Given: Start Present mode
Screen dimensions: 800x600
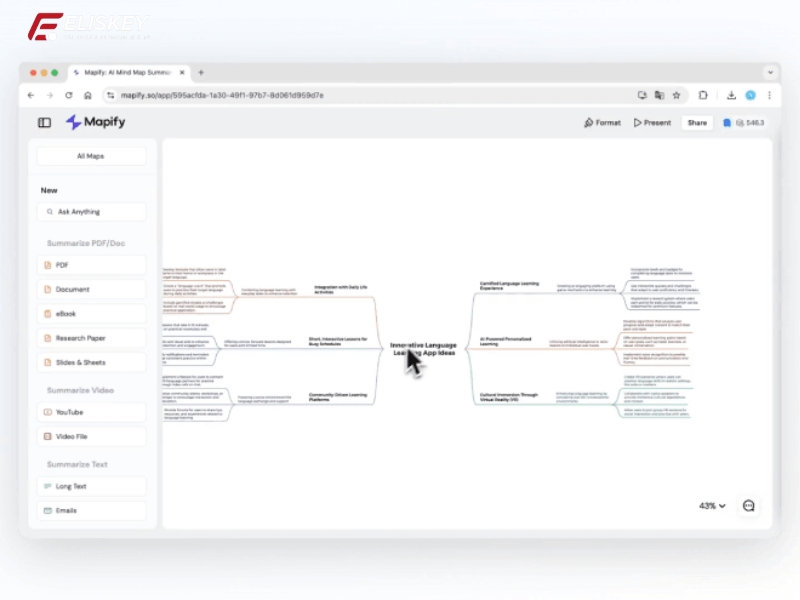Looking at the screenshot, I should tap(652, 123).
